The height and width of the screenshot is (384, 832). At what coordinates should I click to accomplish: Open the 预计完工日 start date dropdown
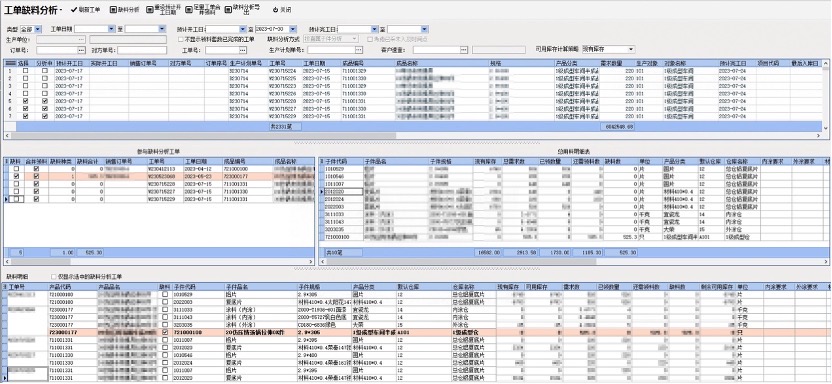[x=375, y=29]
